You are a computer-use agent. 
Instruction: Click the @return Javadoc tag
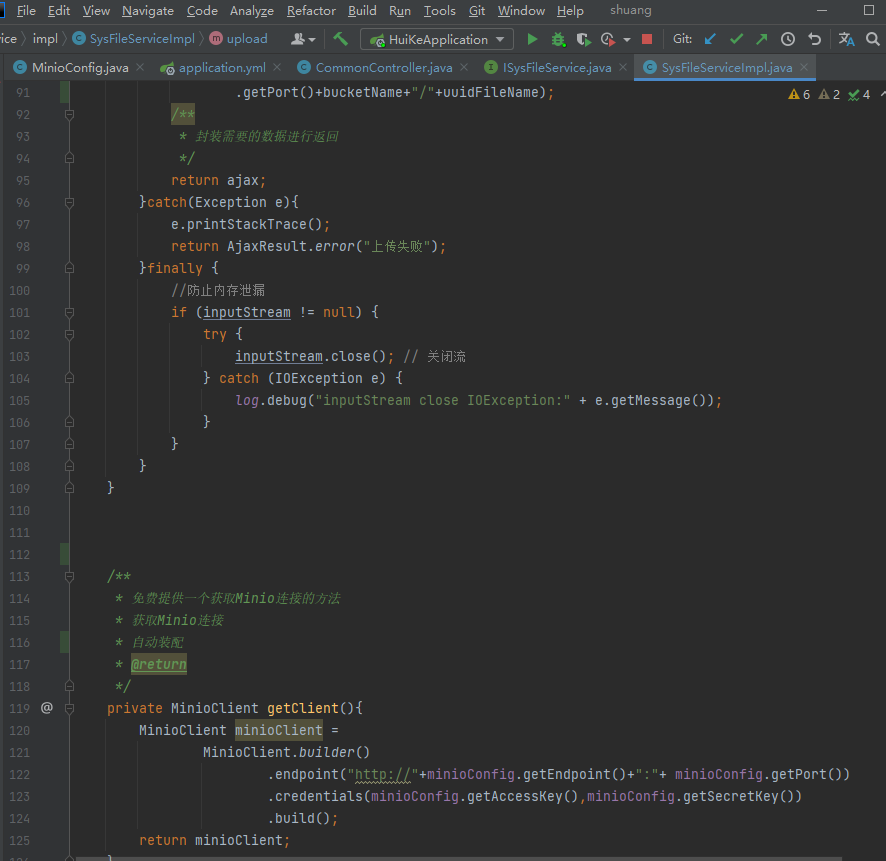[159, 664]
